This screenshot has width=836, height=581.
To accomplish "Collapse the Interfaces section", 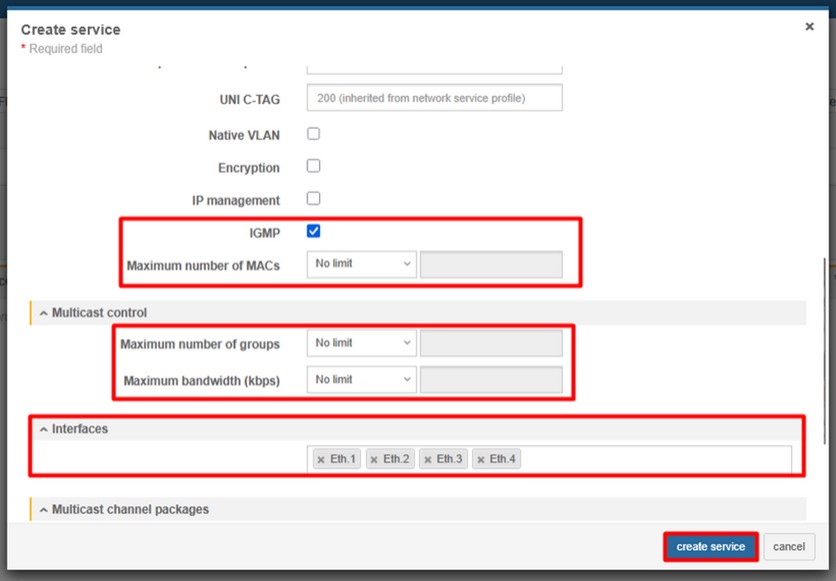I will (44, 429).
